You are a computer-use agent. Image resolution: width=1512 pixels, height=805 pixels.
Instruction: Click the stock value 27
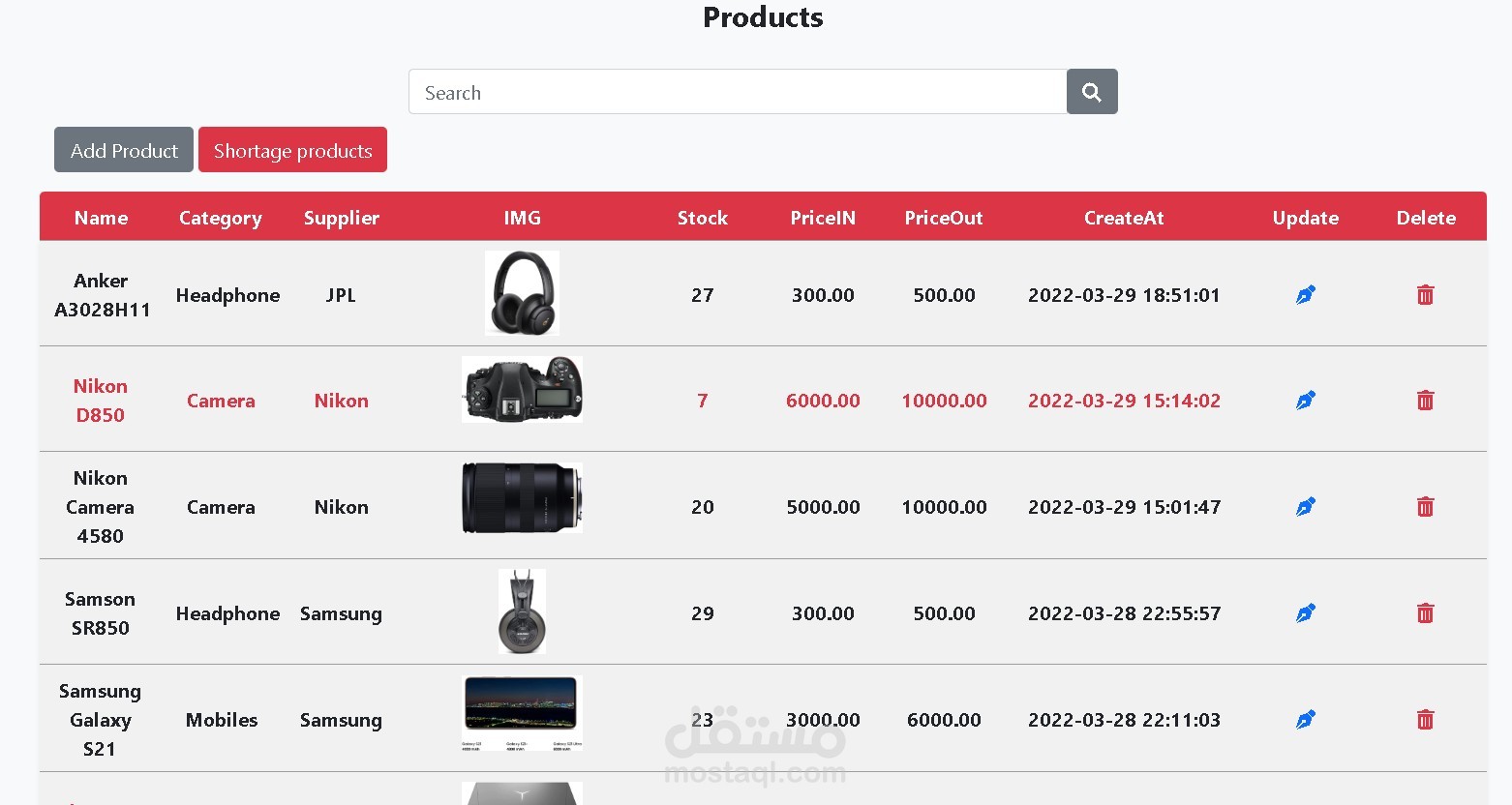[703, 295]
